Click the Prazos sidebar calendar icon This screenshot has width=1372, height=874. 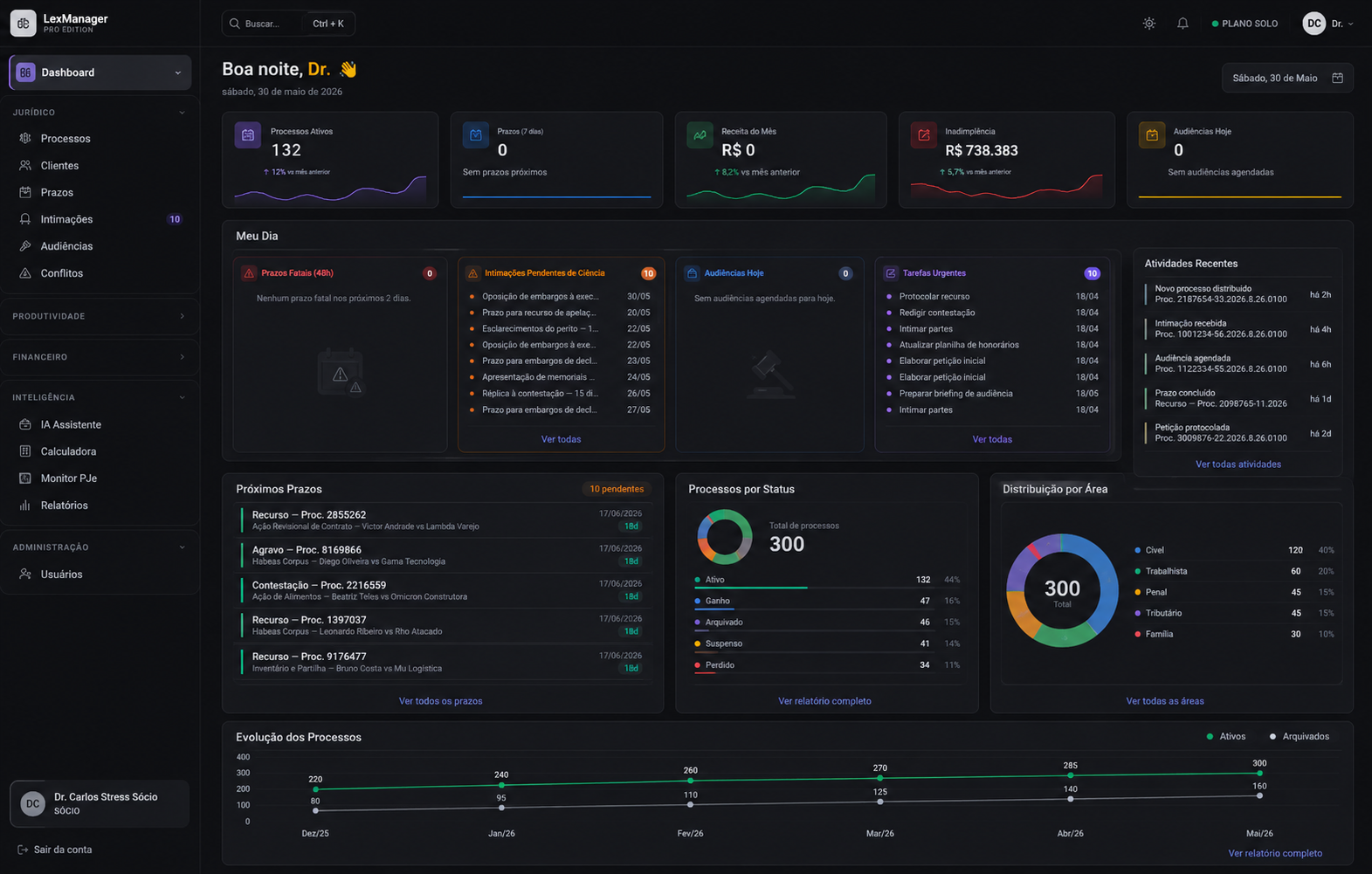pyautogui.click(x=25, y=192)
